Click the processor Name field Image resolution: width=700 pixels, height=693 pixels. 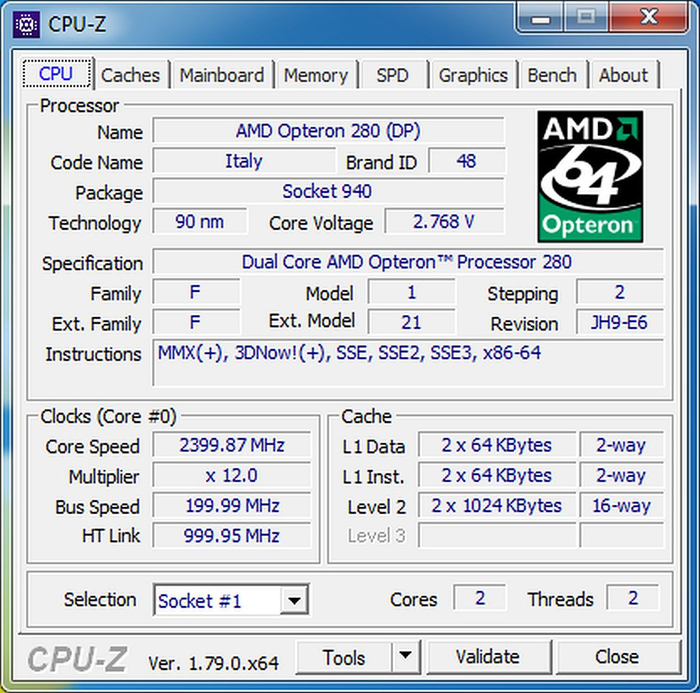(x=328, y=132)
